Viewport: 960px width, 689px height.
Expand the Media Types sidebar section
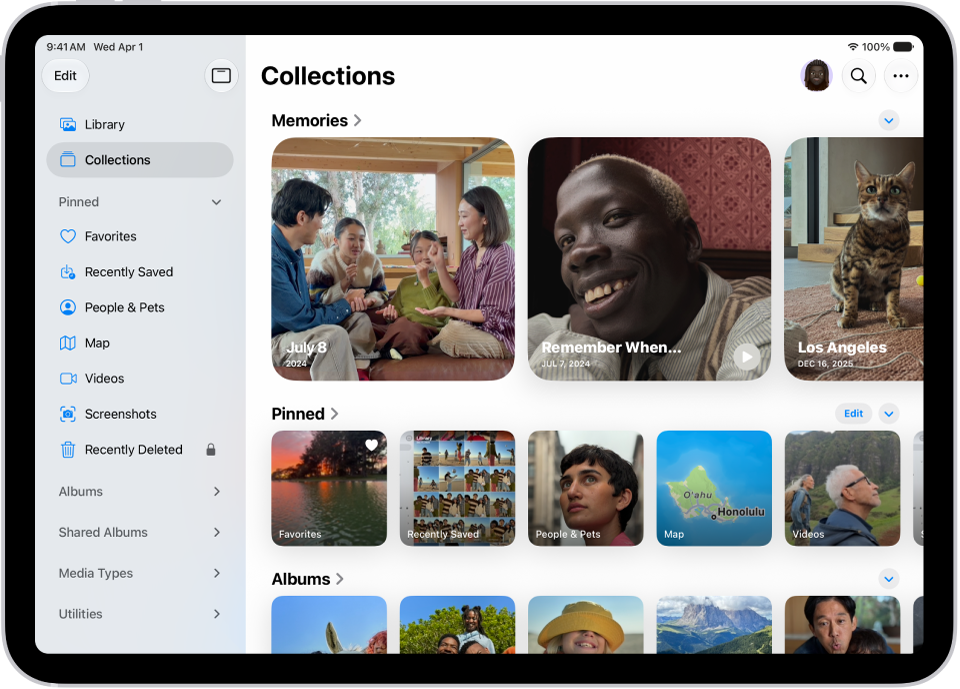pos(217,573)
